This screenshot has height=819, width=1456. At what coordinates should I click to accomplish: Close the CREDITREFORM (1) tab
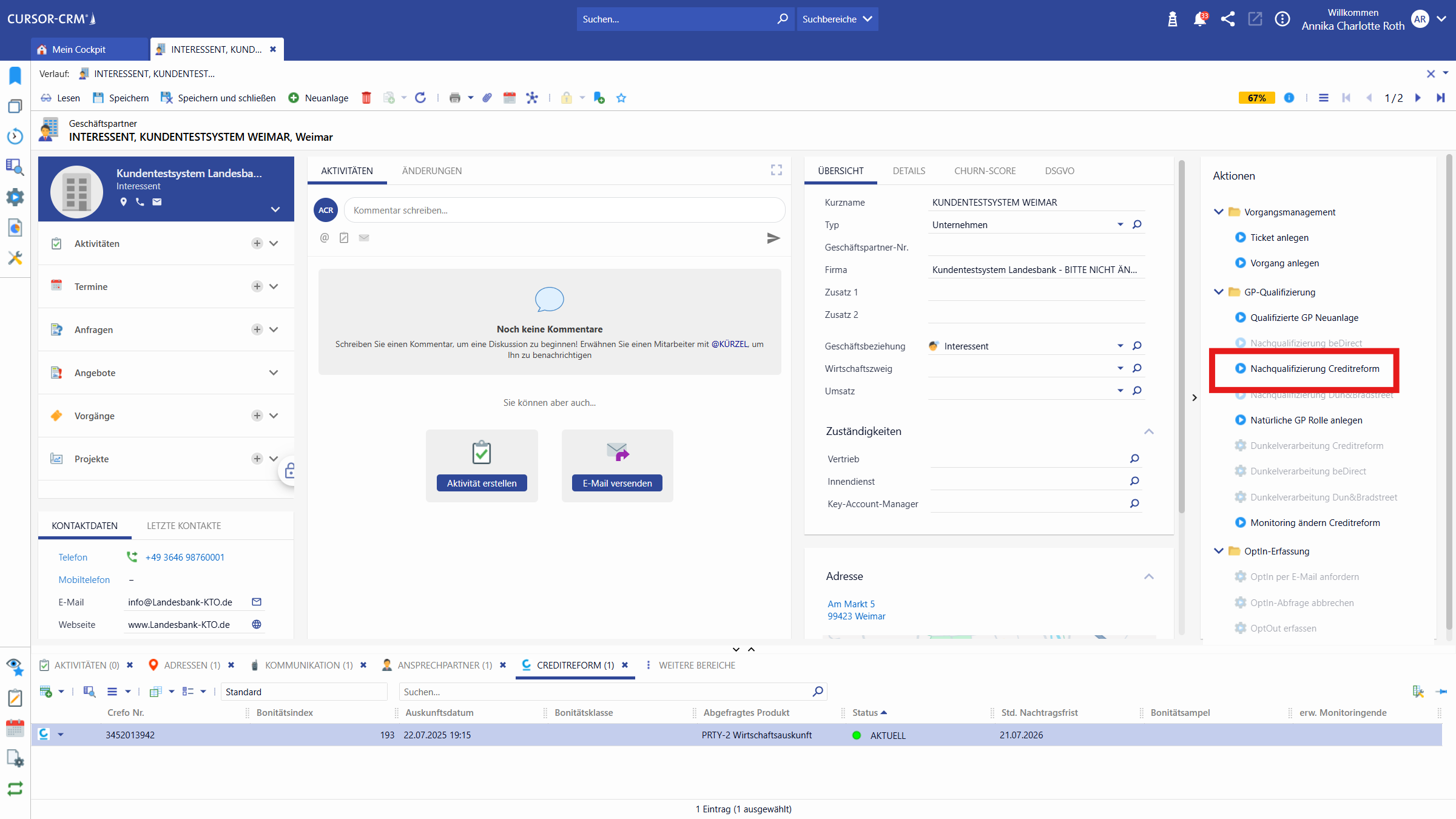(625, 666)
